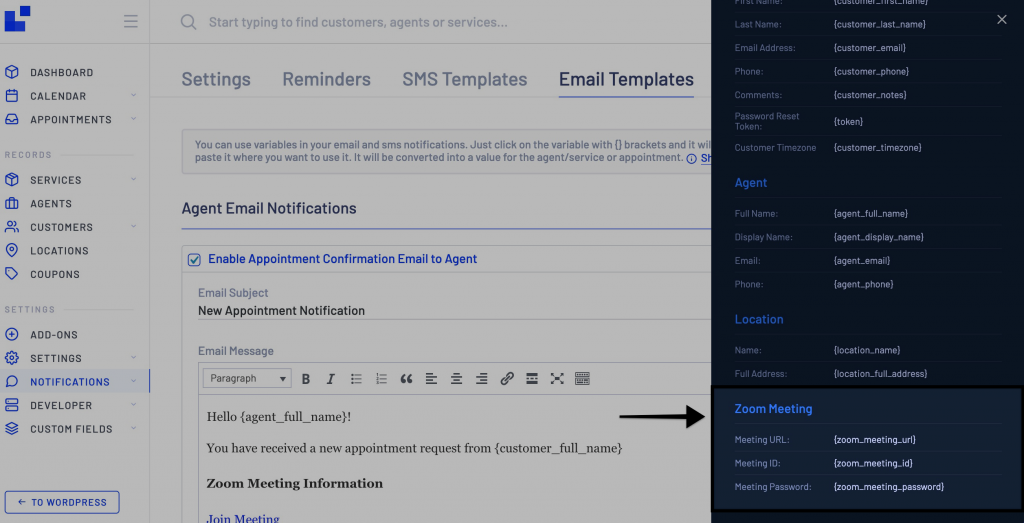Open the Paragraph format dropdown

tap(247, 379)
